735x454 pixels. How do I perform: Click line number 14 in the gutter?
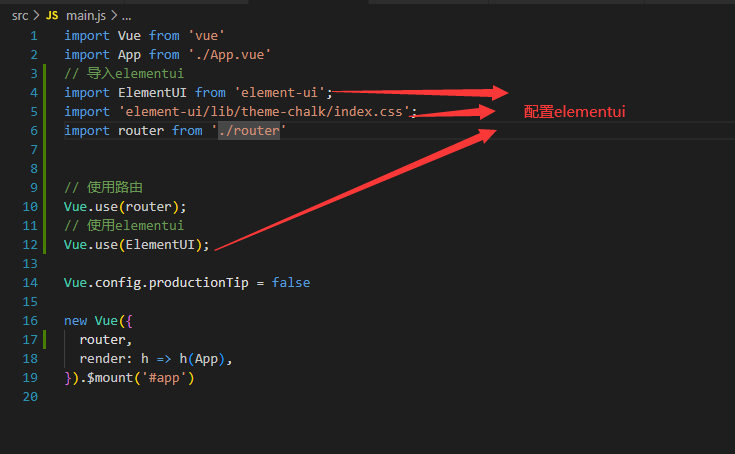click(33, 283)
